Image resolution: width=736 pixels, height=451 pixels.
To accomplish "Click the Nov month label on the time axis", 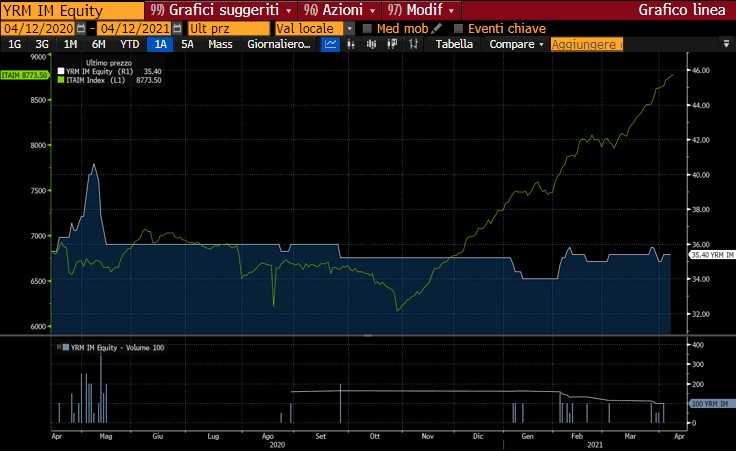I will point(428,436).
